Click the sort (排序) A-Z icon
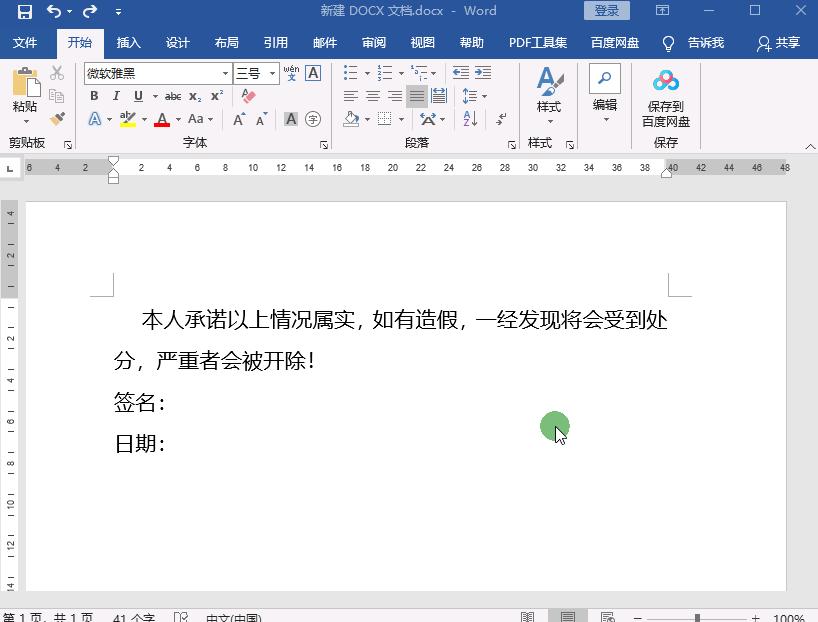The width and height of the screenshot is (818, 622). tap(469, 119)
